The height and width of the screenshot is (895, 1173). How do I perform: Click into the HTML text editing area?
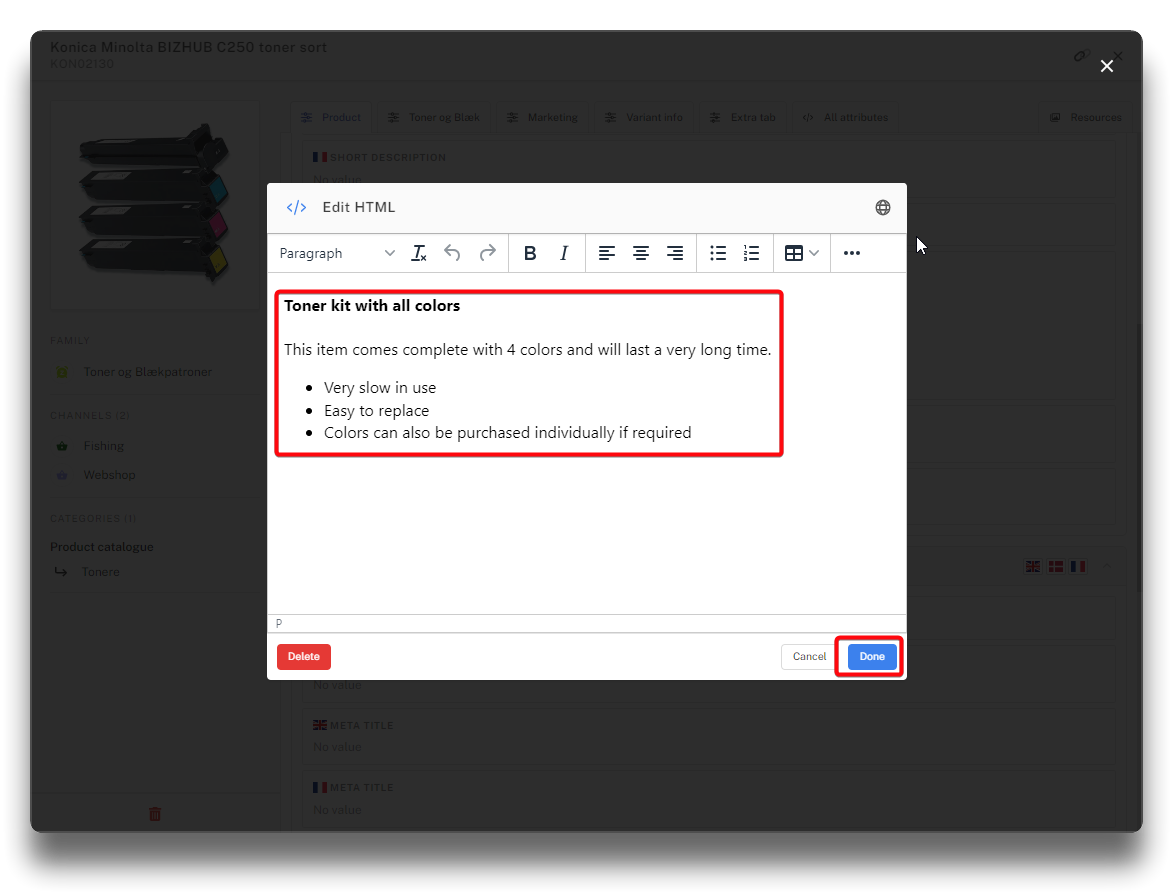point(586,530)
